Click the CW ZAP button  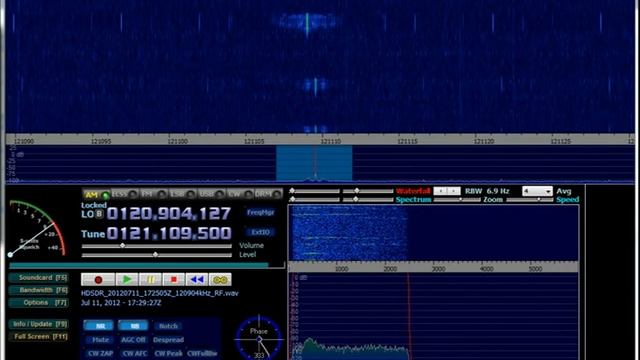tap(100, 353)
